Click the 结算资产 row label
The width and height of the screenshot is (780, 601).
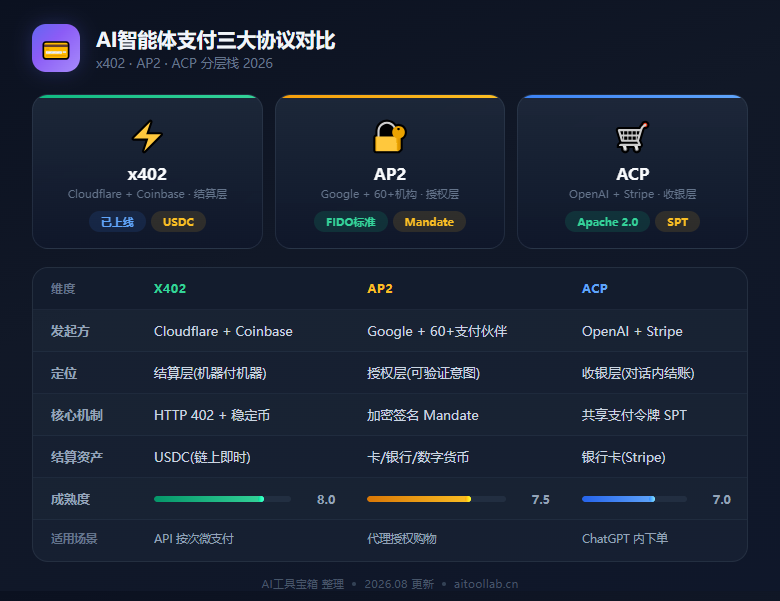point(77,457)
